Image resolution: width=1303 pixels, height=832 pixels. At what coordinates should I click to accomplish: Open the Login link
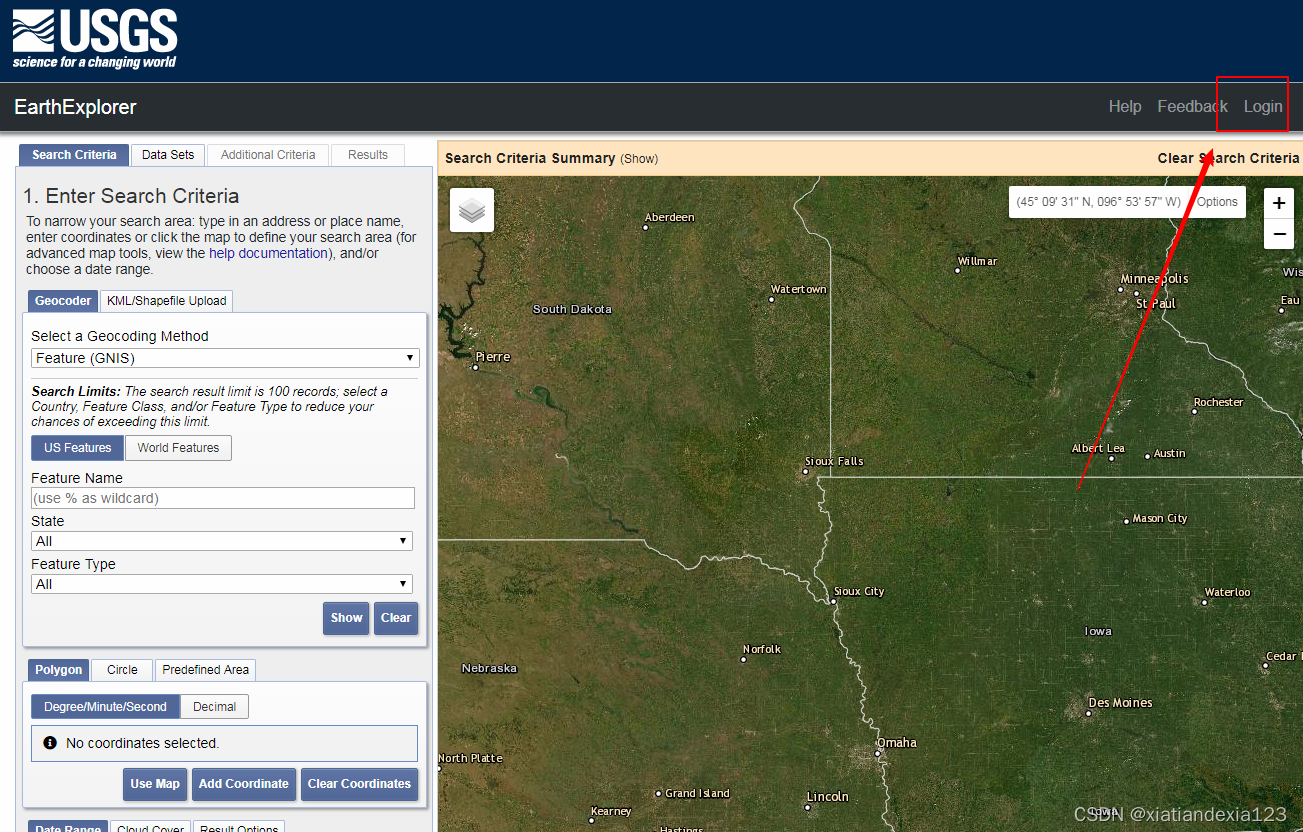point(1263,107)
